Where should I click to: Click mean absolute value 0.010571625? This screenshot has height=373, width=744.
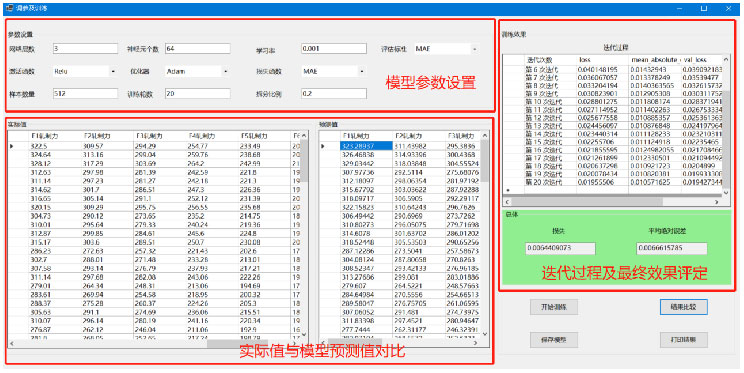tap(651, 182)
